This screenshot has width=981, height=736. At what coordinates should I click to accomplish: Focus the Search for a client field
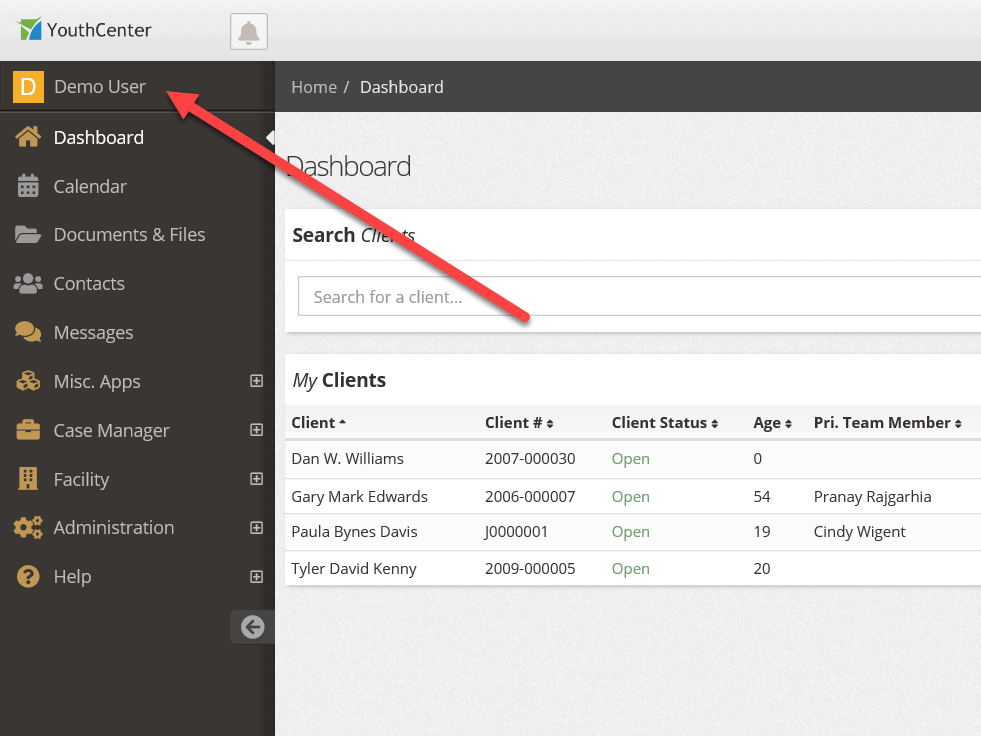(639, 296)
